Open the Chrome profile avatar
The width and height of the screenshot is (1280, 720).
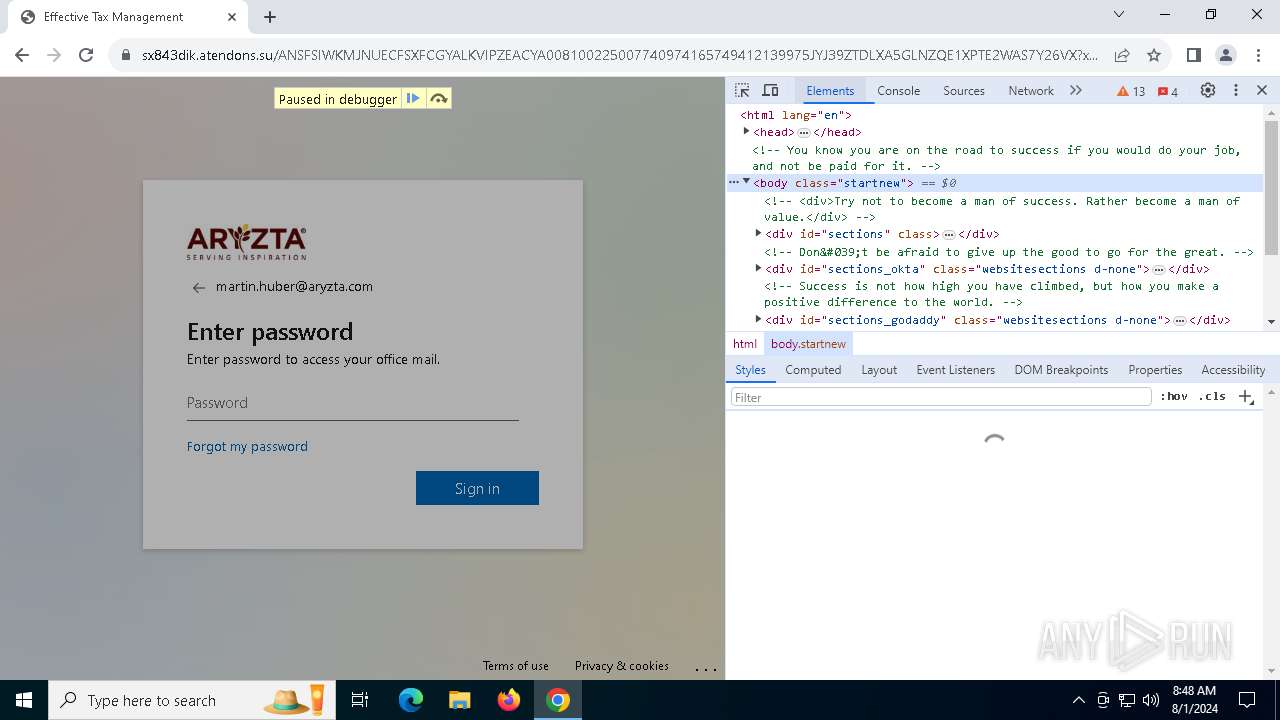click(1226, 55)
